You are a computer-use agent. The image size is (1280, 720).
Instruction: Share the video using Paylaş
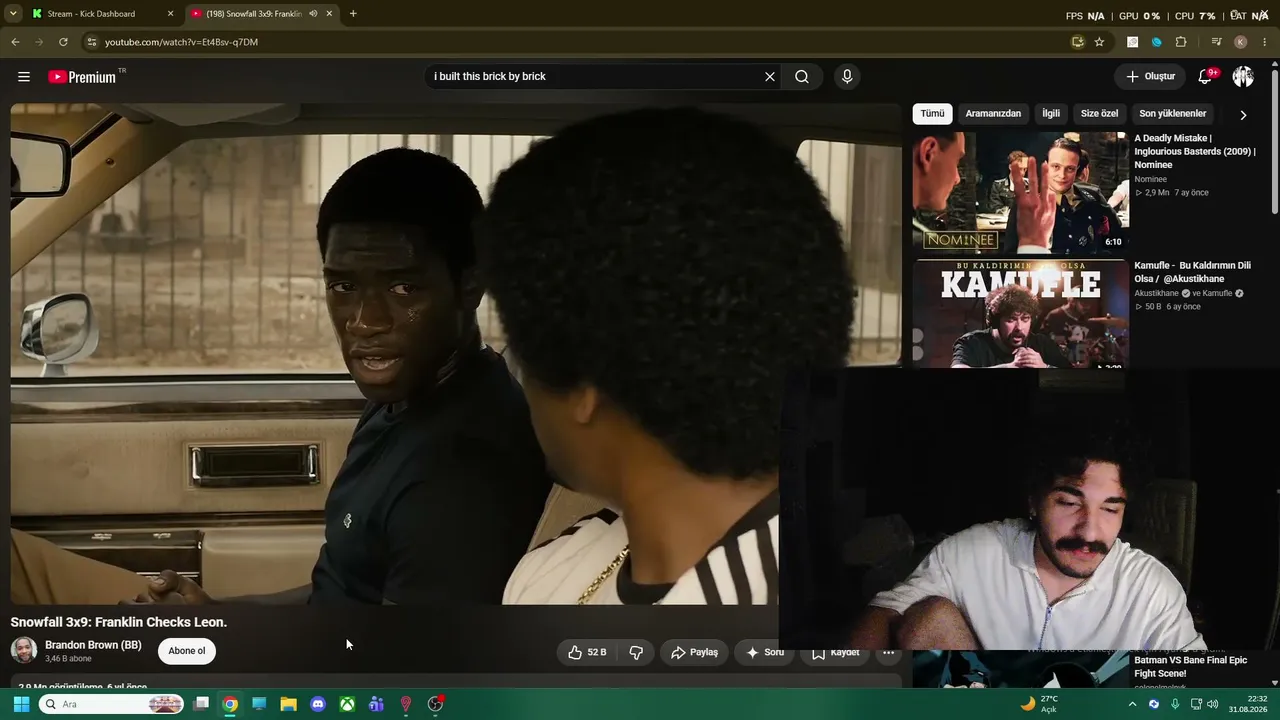694,652
